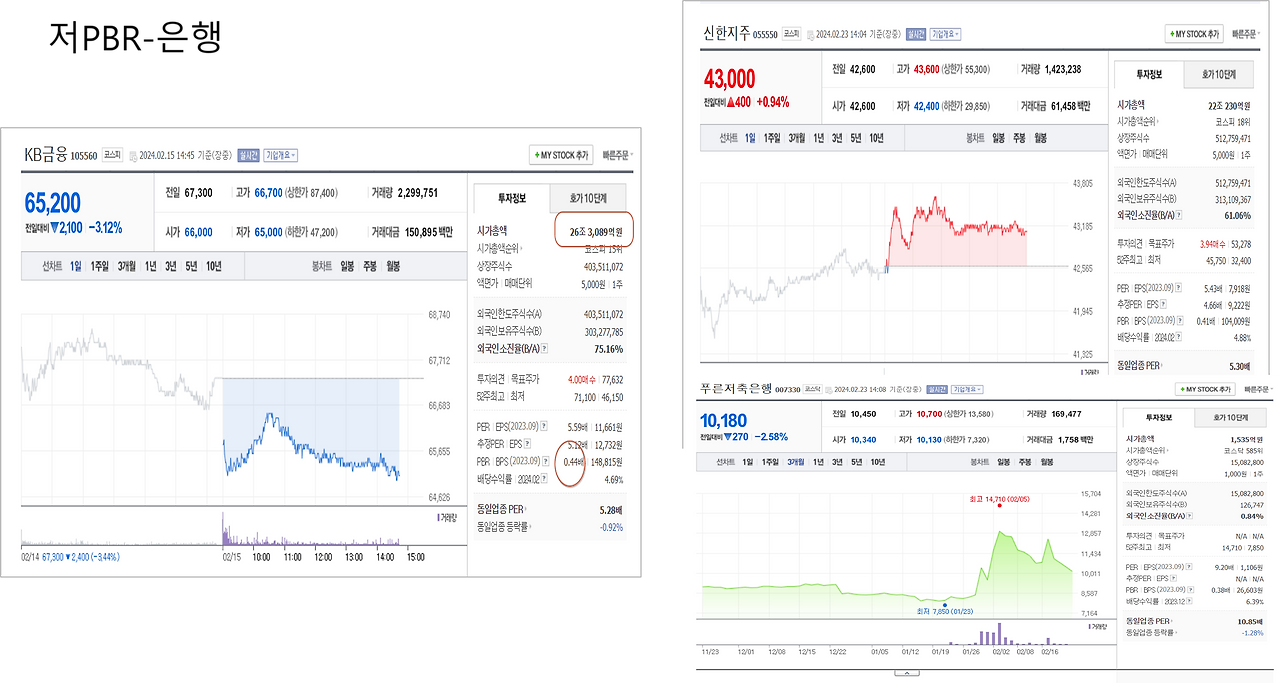The height and width of the screenshot is (683, 1280).
Task: Choose 1년 chart range for 신한지주
Action: pyautogui.click(x=818, y=137)
